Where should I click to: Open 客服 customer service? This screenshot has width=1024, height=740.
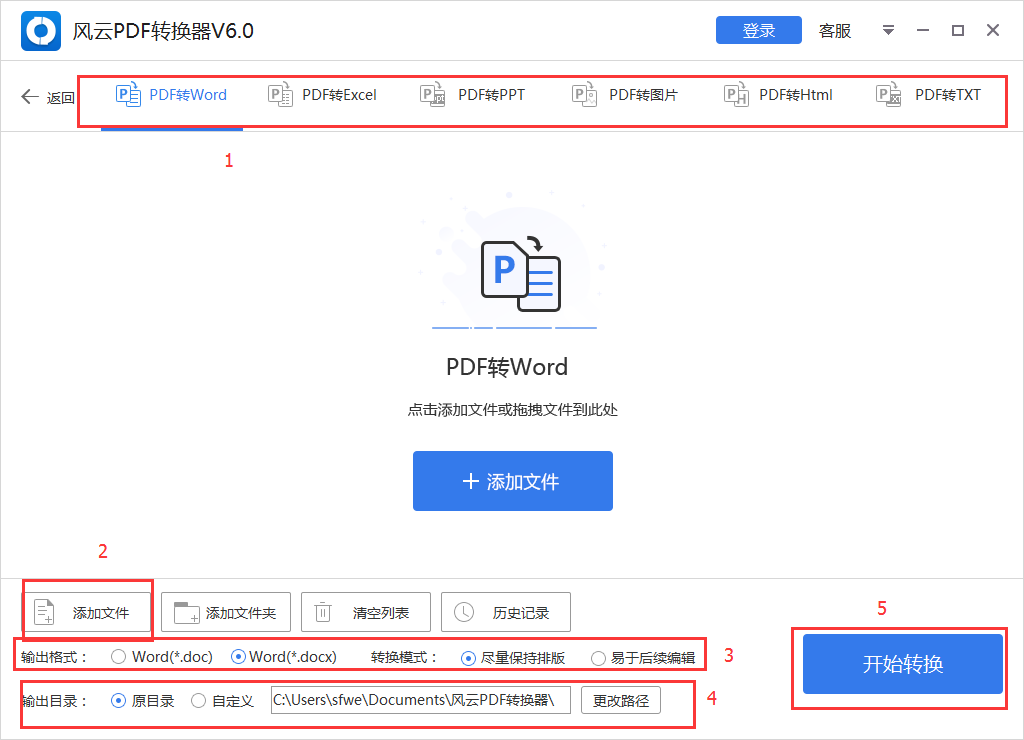click(835, 31)
